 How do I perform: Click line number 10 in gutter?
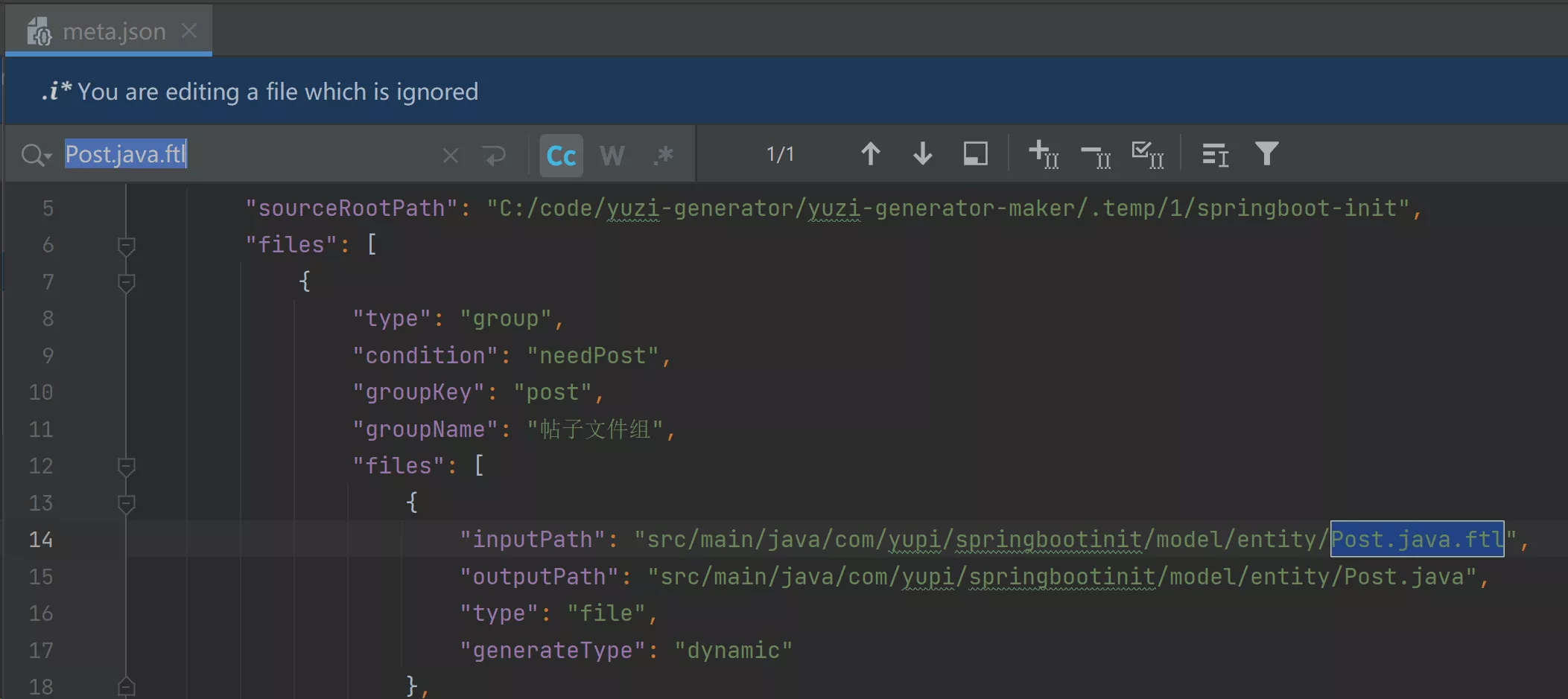coord(41,392)
